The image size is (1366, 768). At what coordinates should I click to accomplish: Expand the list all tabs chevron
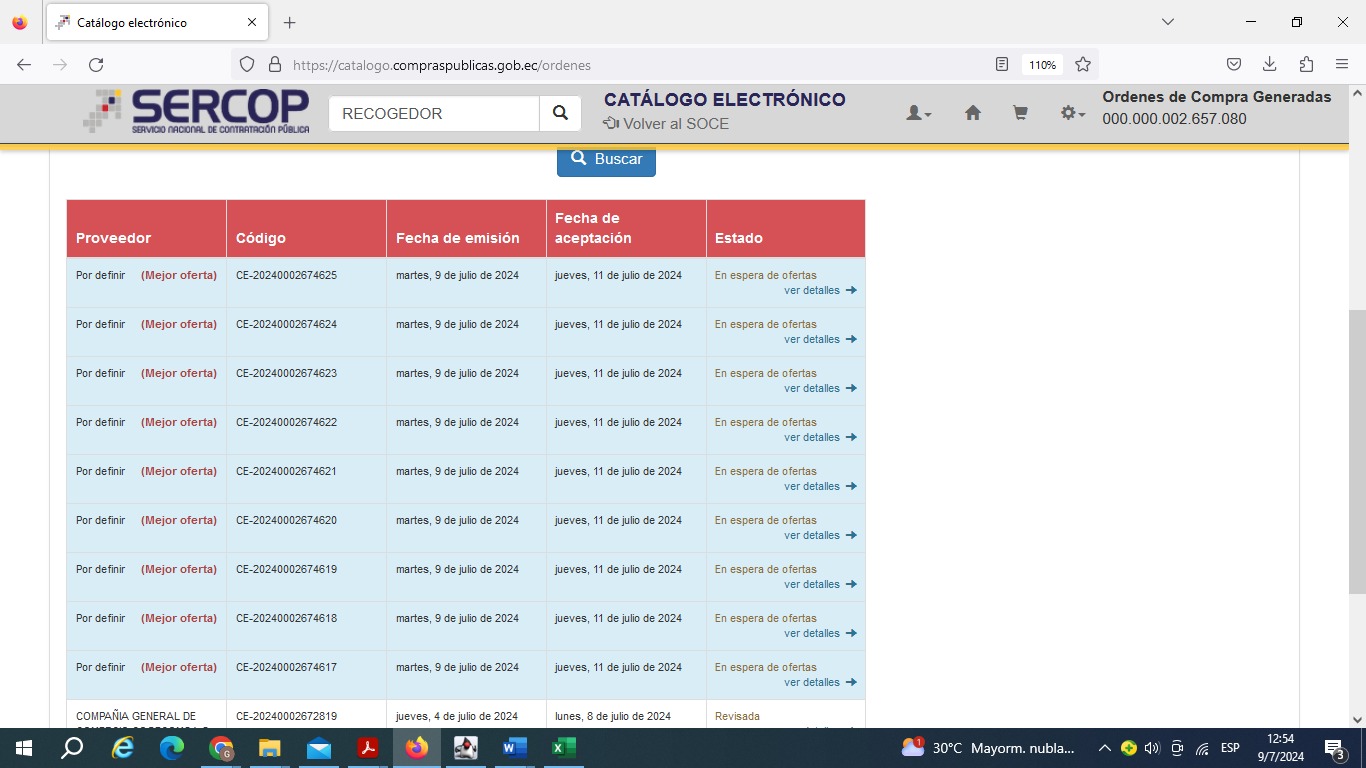1167,22
